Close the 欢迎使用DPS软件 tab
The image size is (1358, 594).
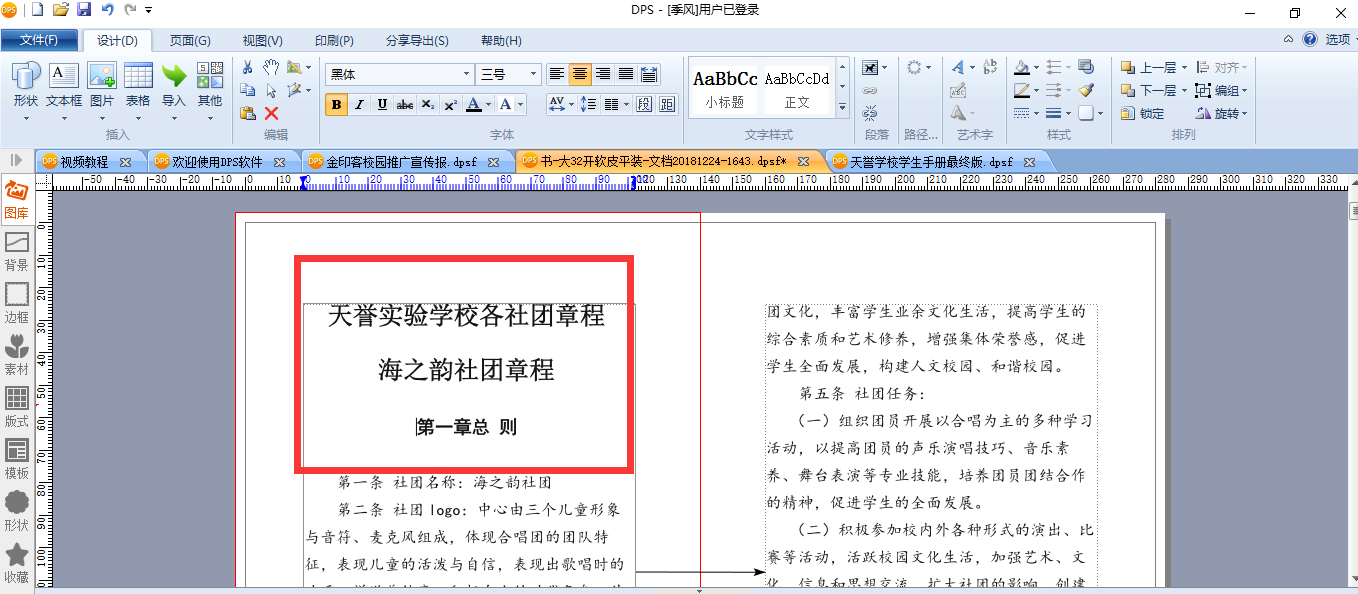pyautogui.click(x=279, y=162)
